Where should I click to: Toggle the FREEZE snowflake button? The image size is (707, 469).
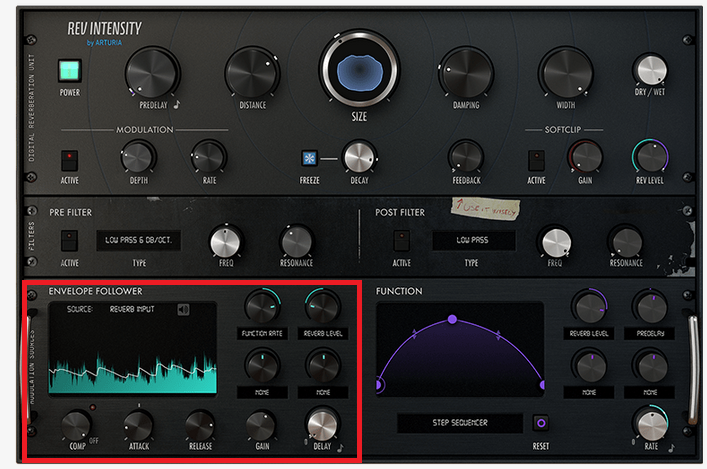click(309, 158)
